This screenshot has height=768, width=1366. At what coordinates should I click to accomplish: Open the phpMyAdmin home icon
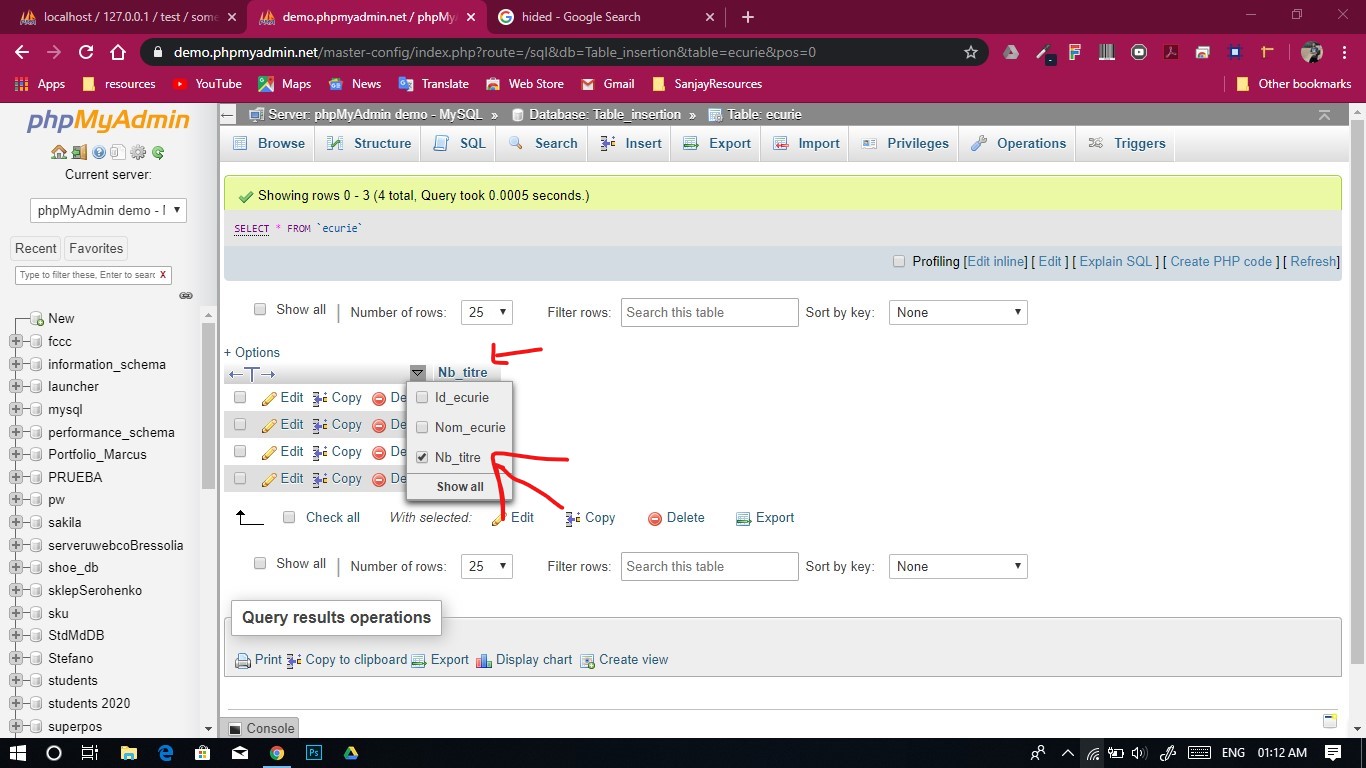click(x=58, y=152)
